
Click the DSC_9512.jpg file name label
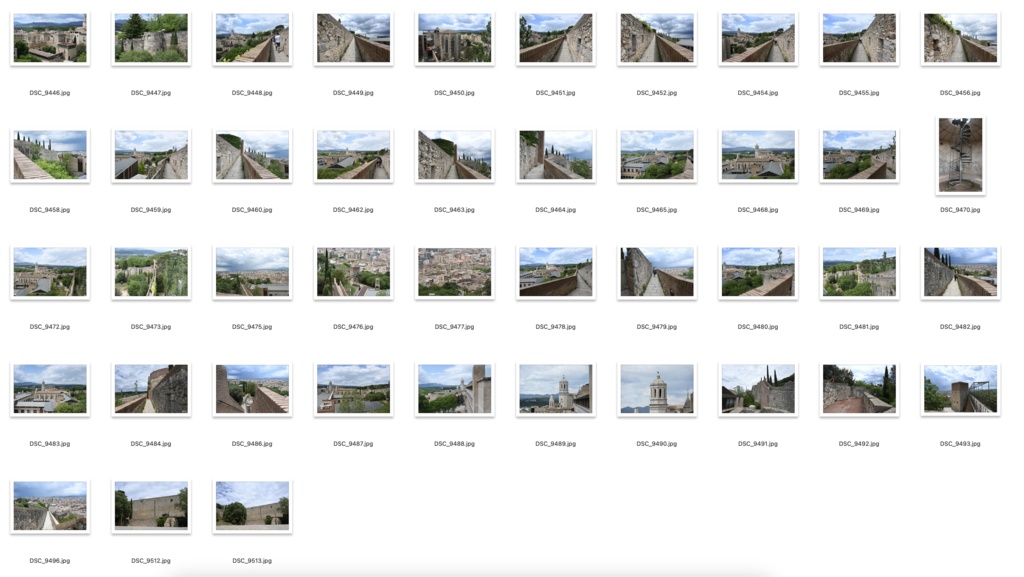(x=151, y=560)
